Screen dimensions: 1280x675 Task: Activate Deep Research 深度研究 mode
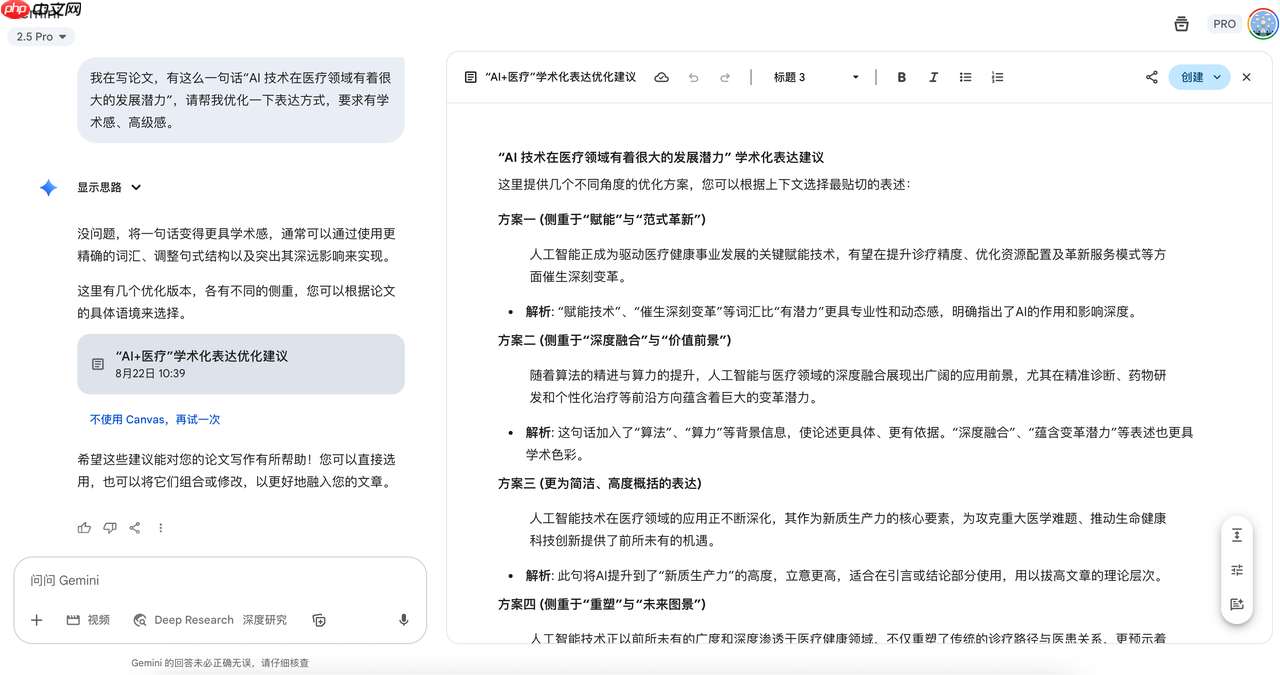tap(212, 620)
